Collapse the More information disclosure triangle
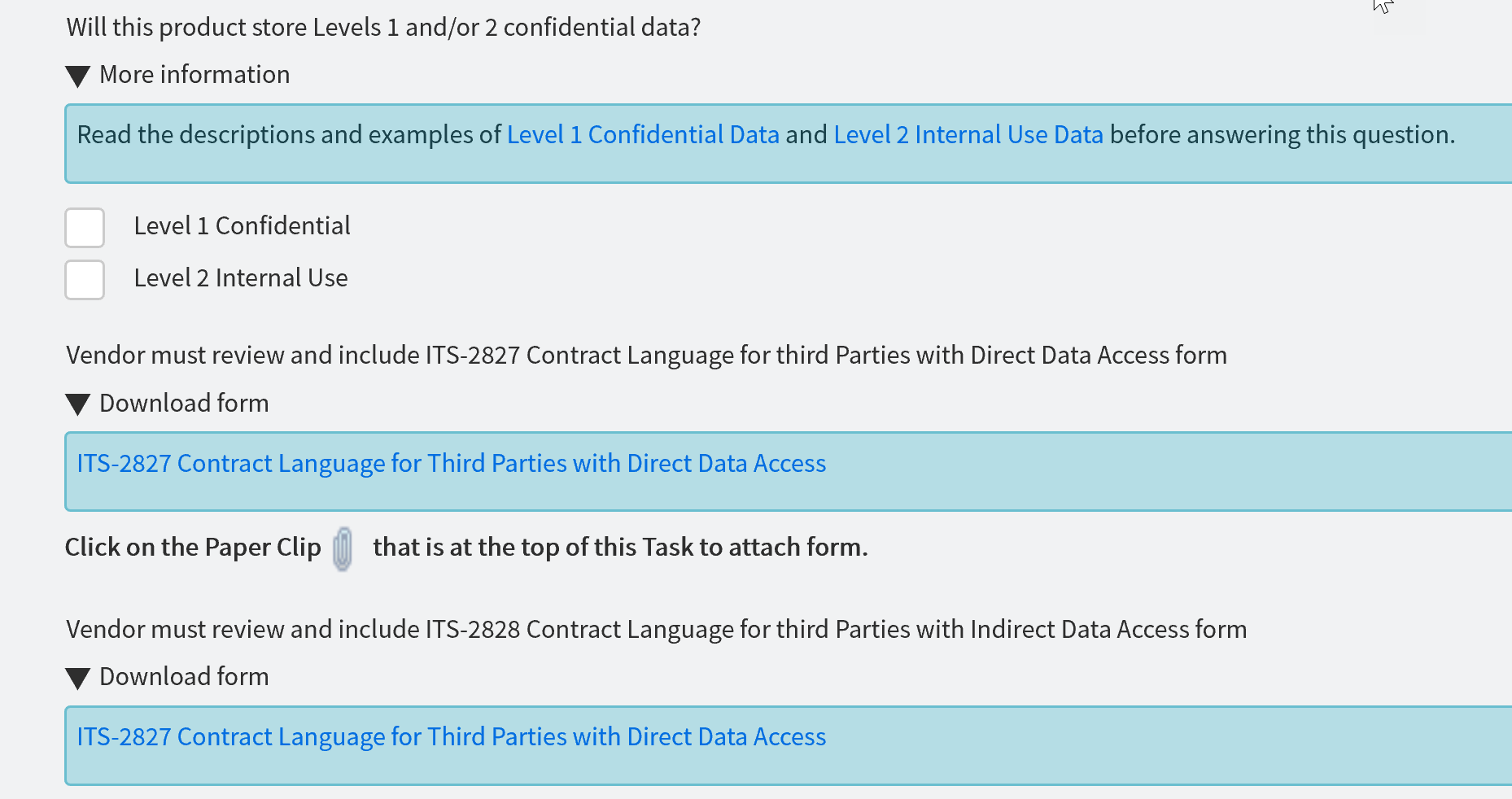The width and height of the screenshot is (1512, 799). click(x=77, y=76)
